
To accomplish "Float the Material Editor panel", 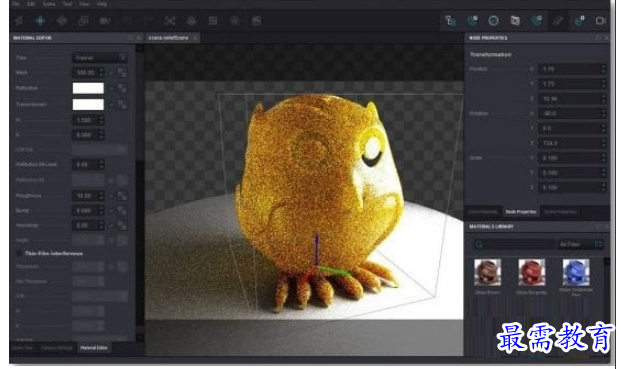I will pos(130,38).
